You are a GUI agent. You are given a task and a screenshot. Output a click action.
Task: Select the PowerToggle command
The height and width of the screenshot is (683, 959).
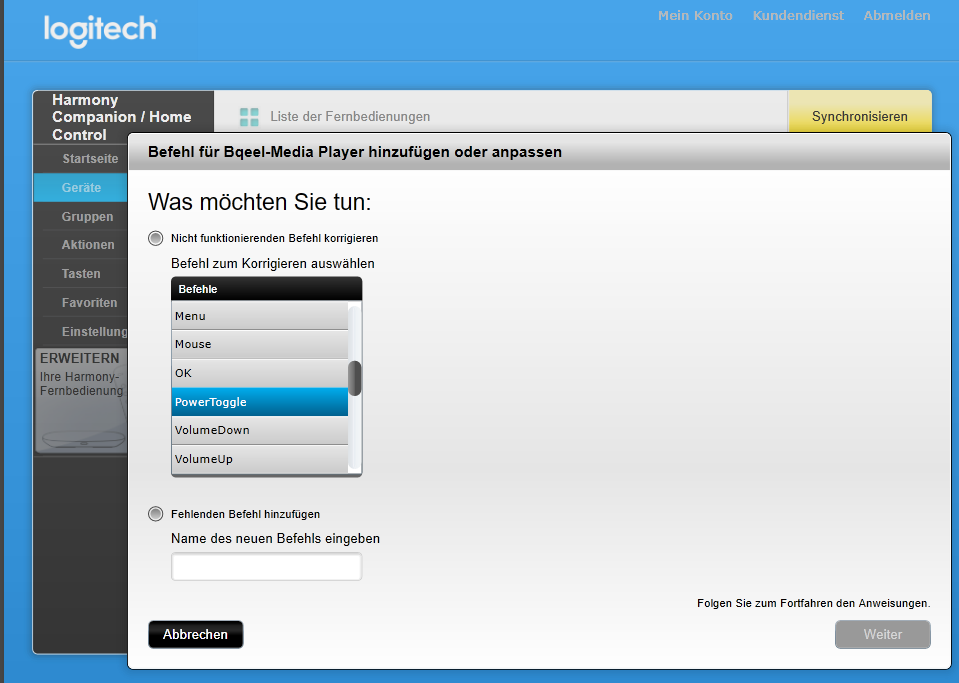coord(260,402)
